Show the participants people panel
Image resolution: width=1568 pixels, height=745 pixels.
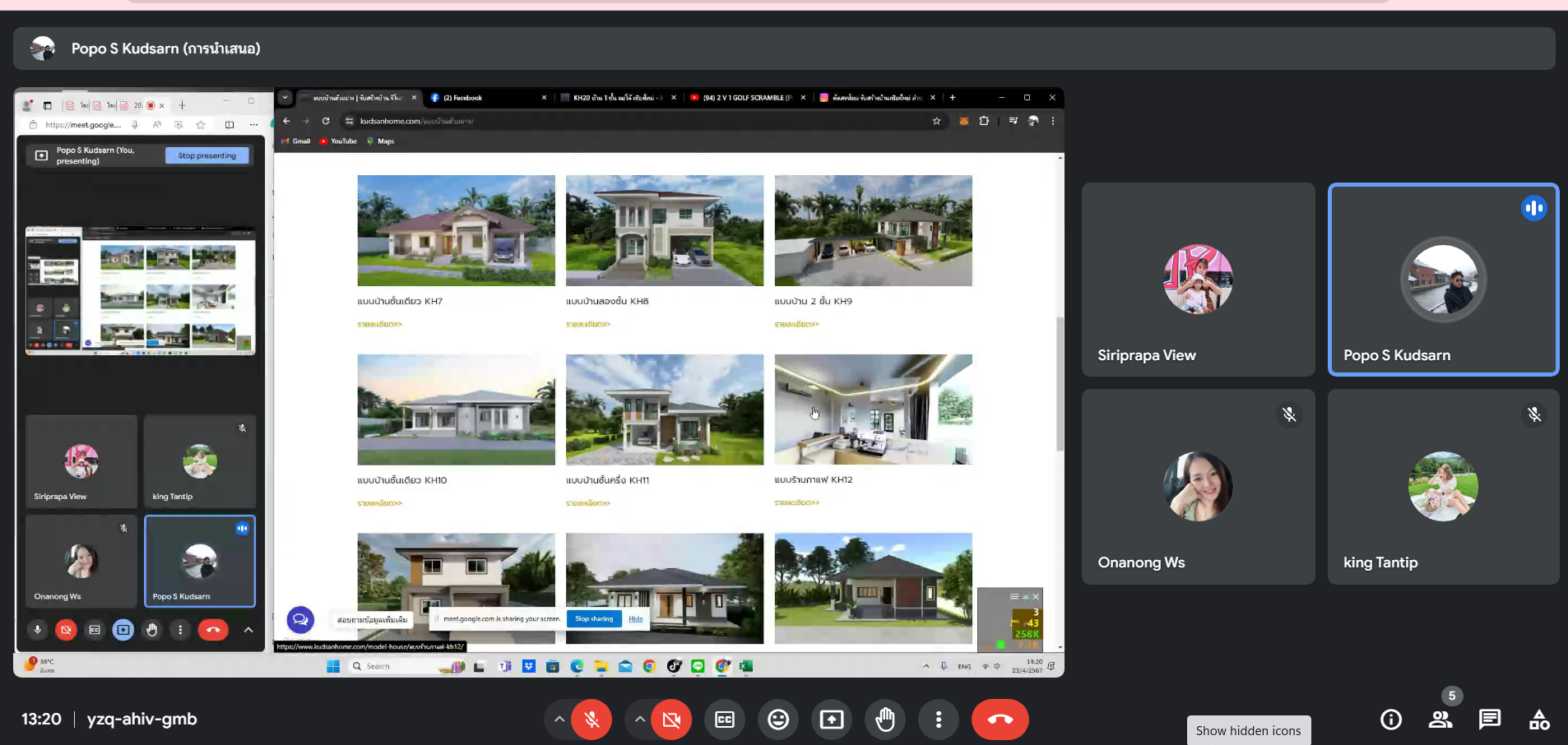coord(1440,720)
